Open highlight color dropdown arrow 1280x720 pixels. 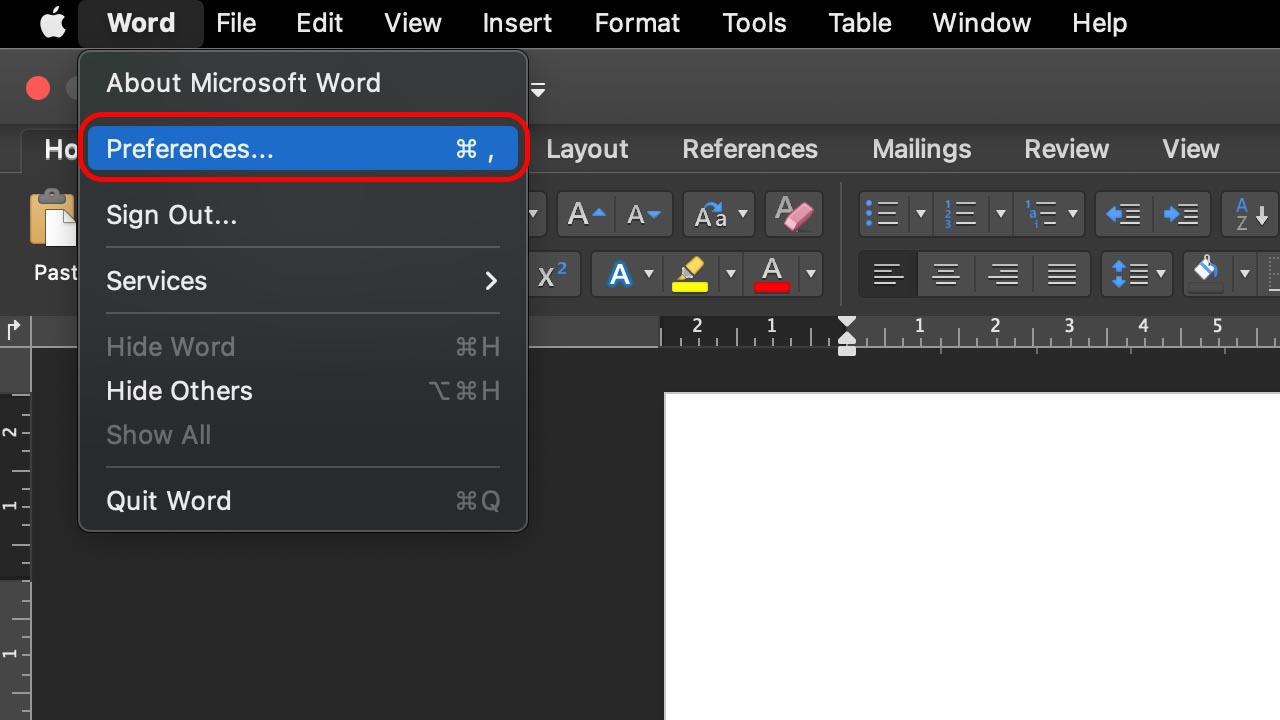coord(731,274)
